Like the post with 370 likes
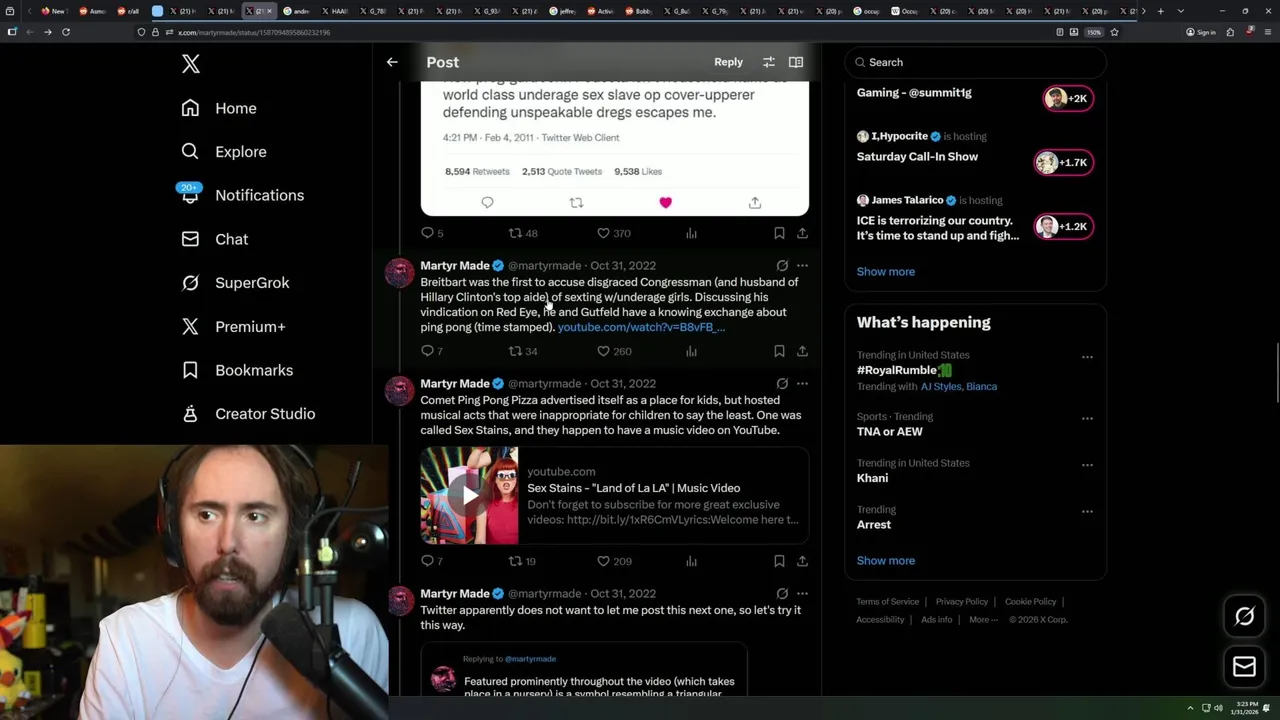The width and height of the screenshot is (1280, 720). [x=613, y=233]
